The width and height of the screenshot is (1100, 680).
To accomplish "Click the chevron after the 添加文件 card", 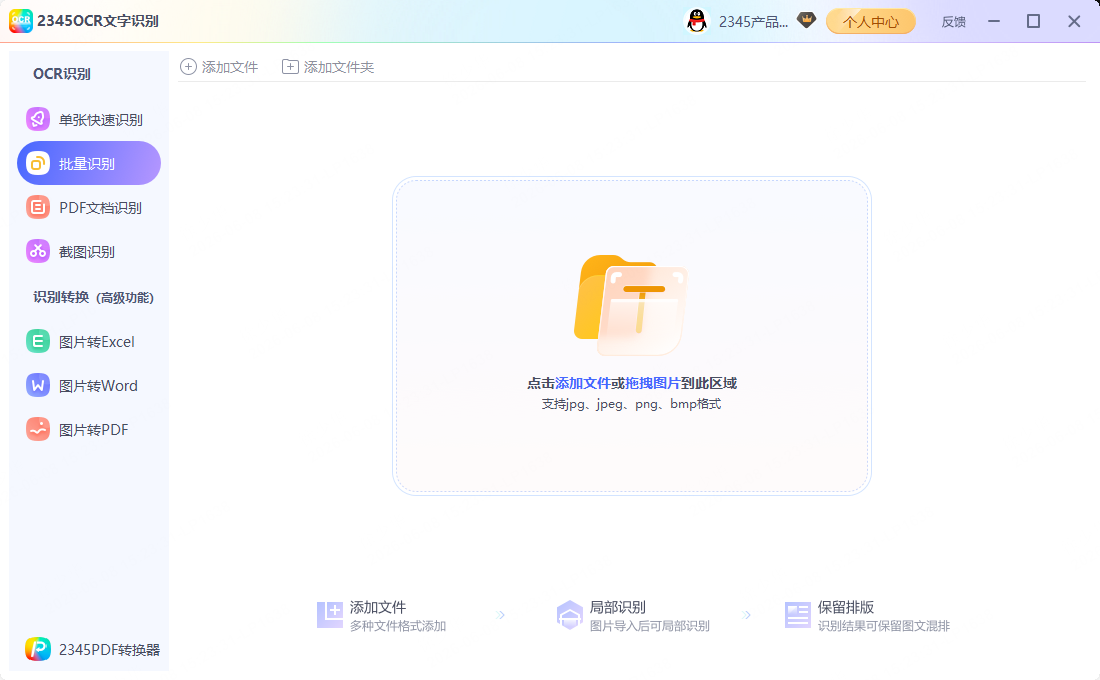I will click(501, 615).
